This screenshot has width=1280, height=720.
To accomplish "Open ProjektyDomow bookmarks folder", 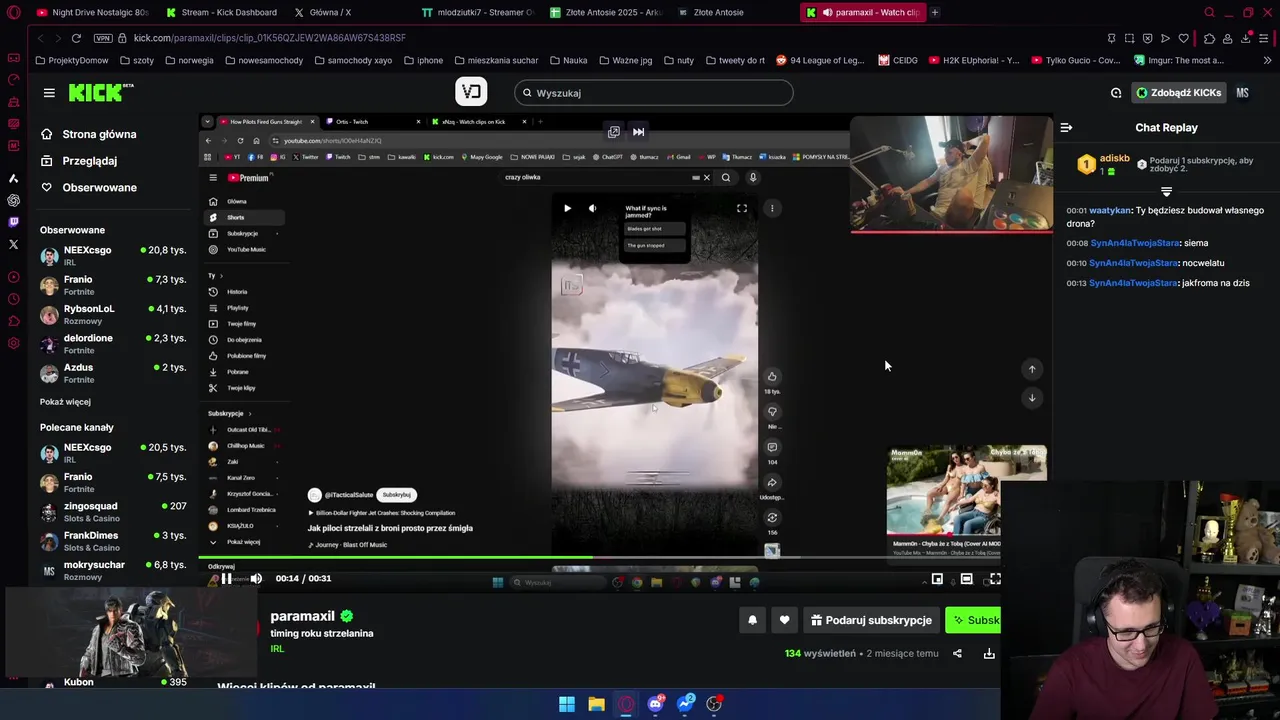I will coord(71,60).
